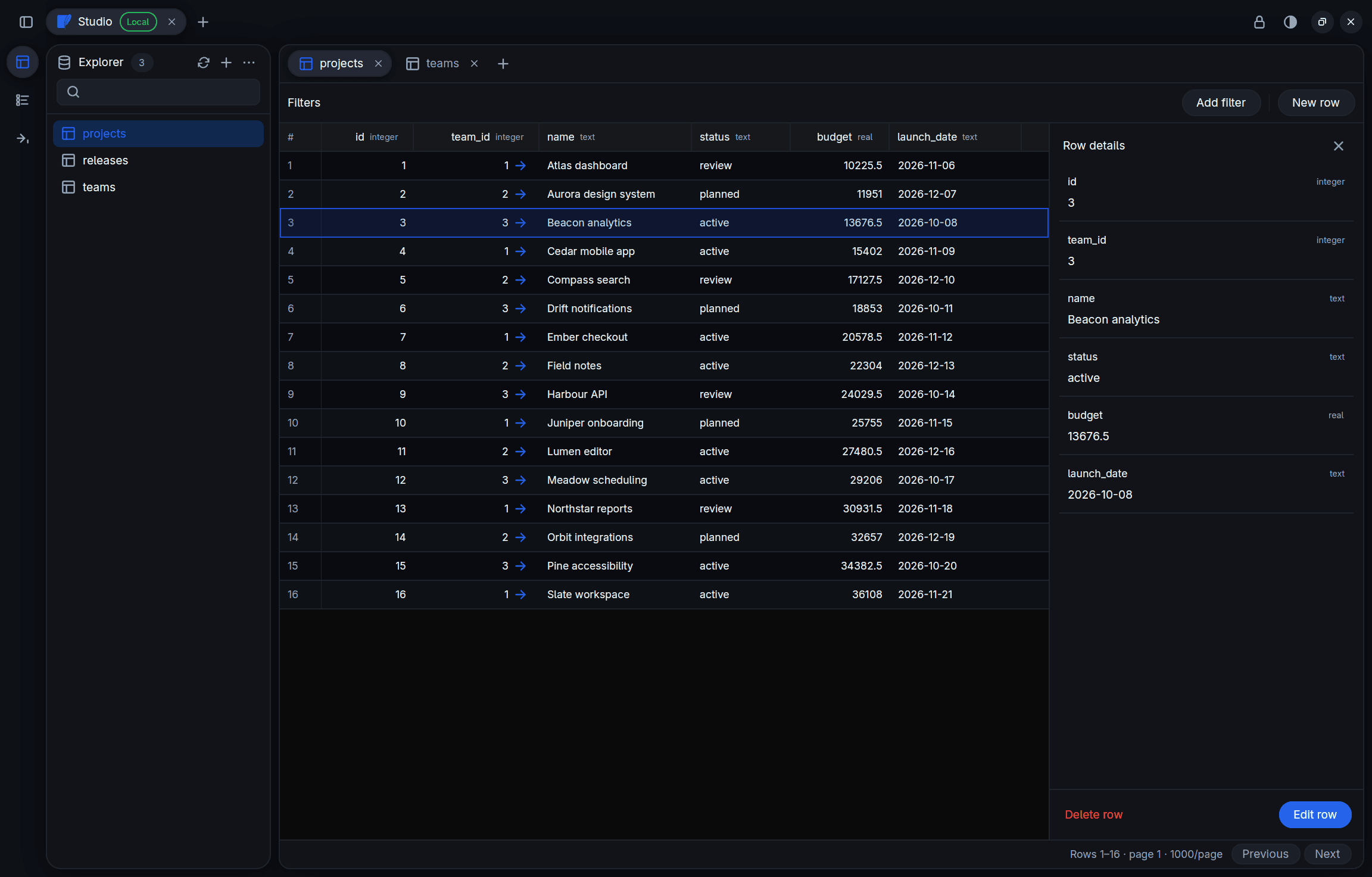Screen dimensions: 1372x877
Task: Click the Juniper onboarding name cell
Action: point(615,423)
